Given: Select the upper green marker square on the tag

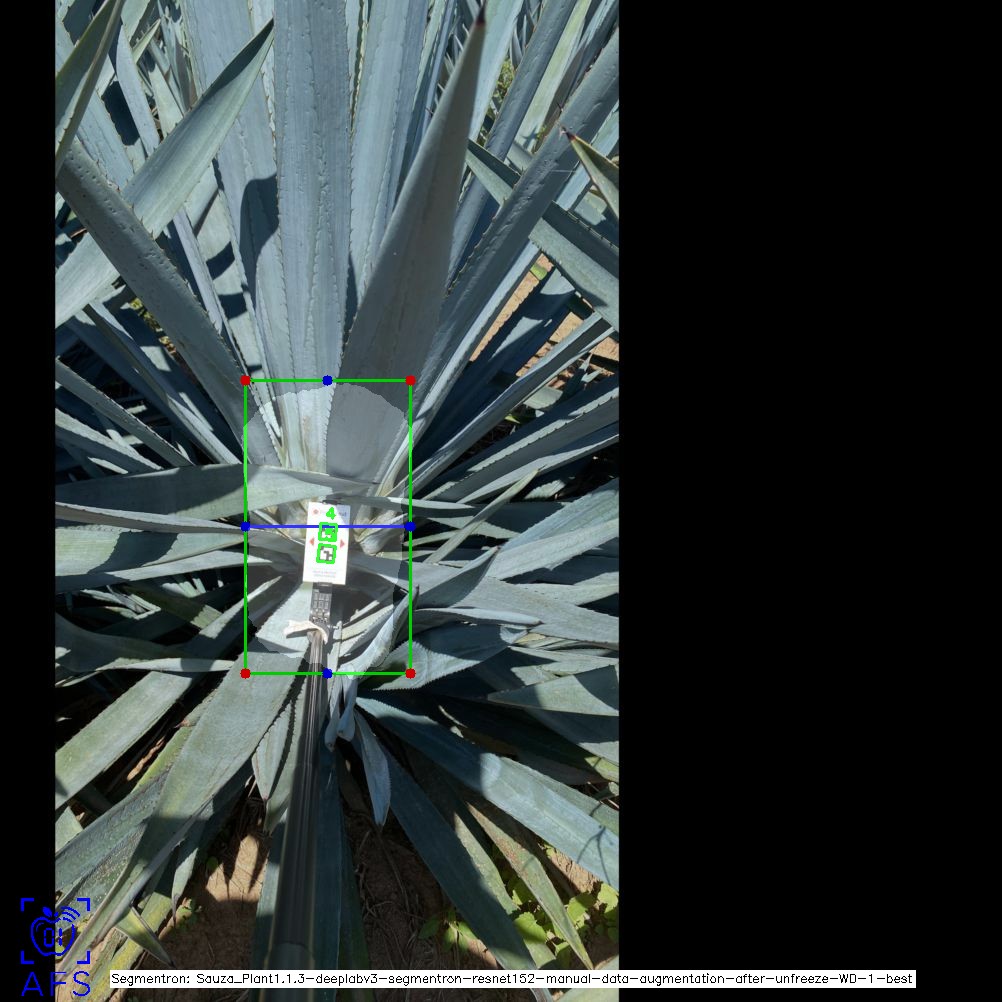Looking at the screenshot, I should click(x=328, y=532).
